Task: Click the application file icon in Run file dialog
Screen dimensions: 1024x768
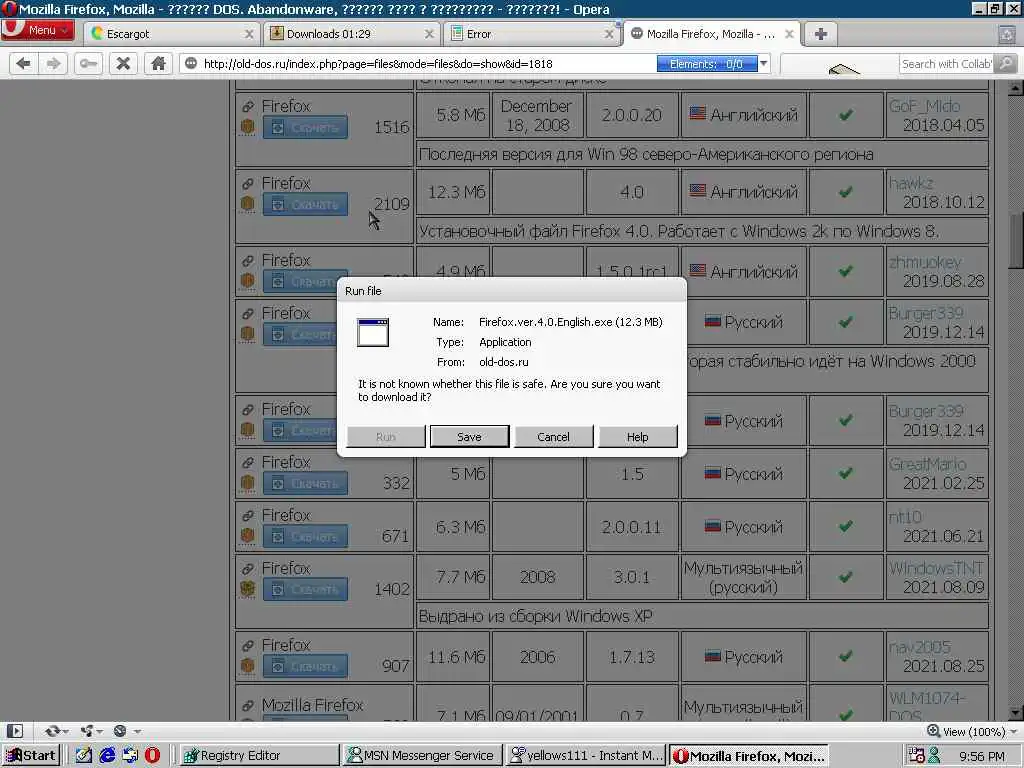Action: [373, 332]
